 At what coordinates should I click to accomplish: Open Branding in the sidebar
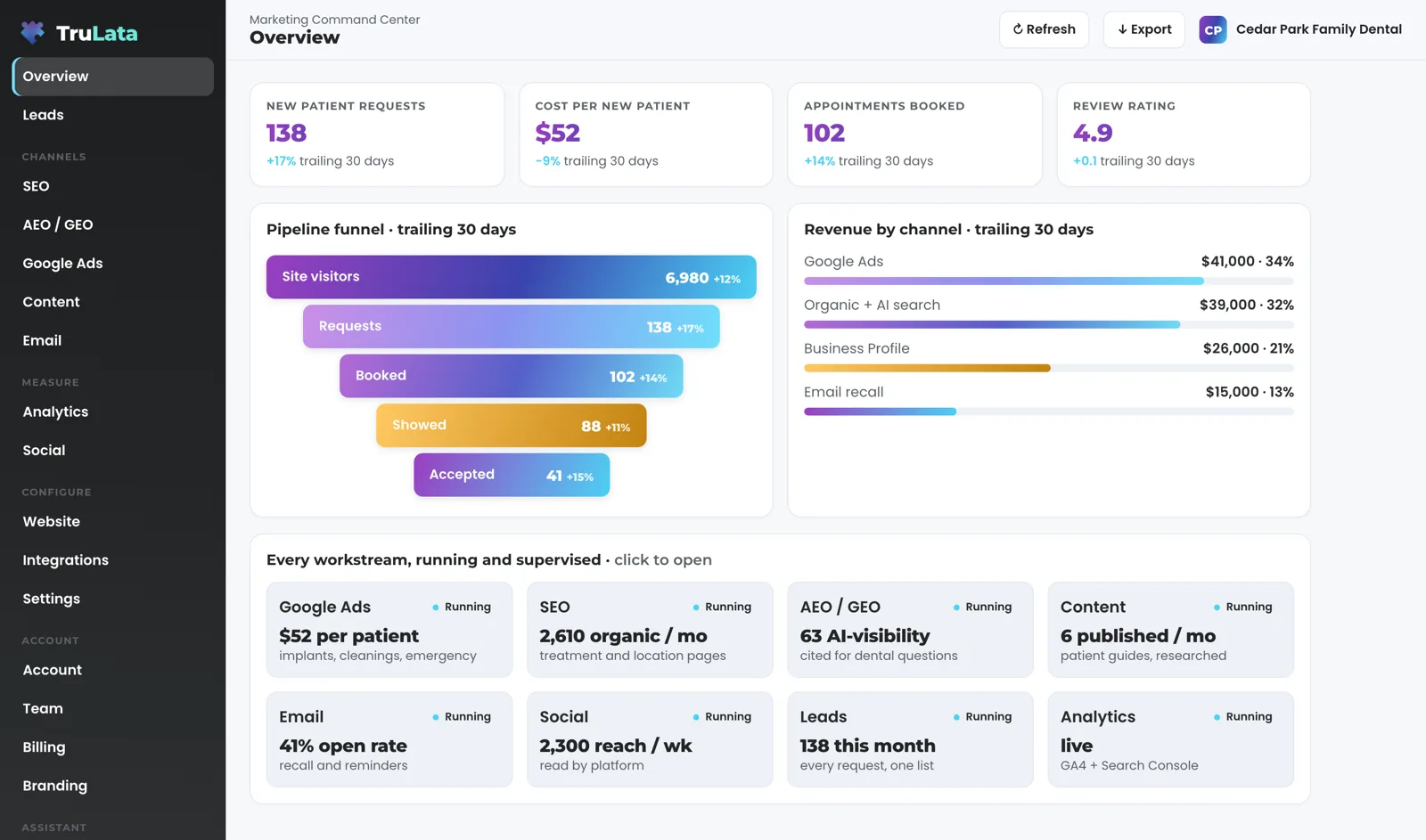pos(113,786)
